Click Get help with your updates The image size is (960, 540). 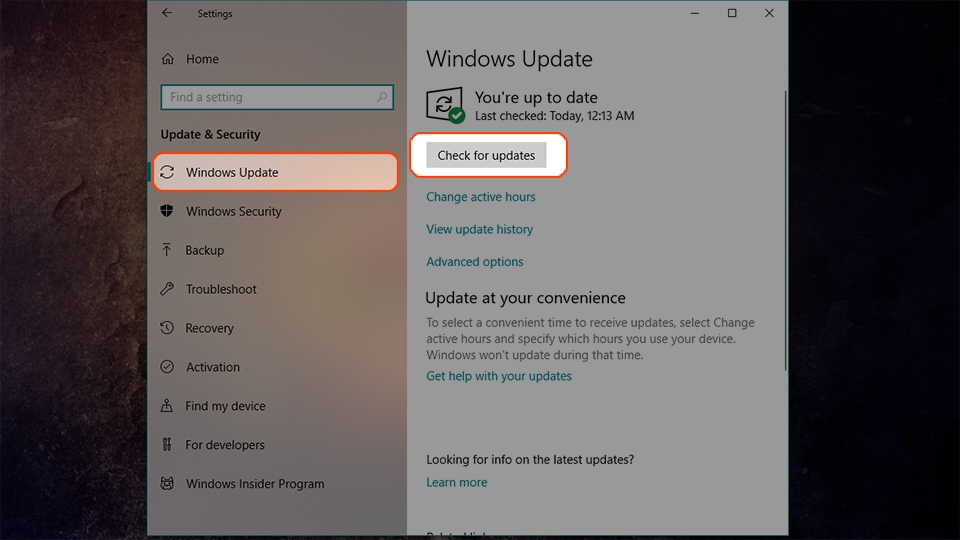coord(499,376)
